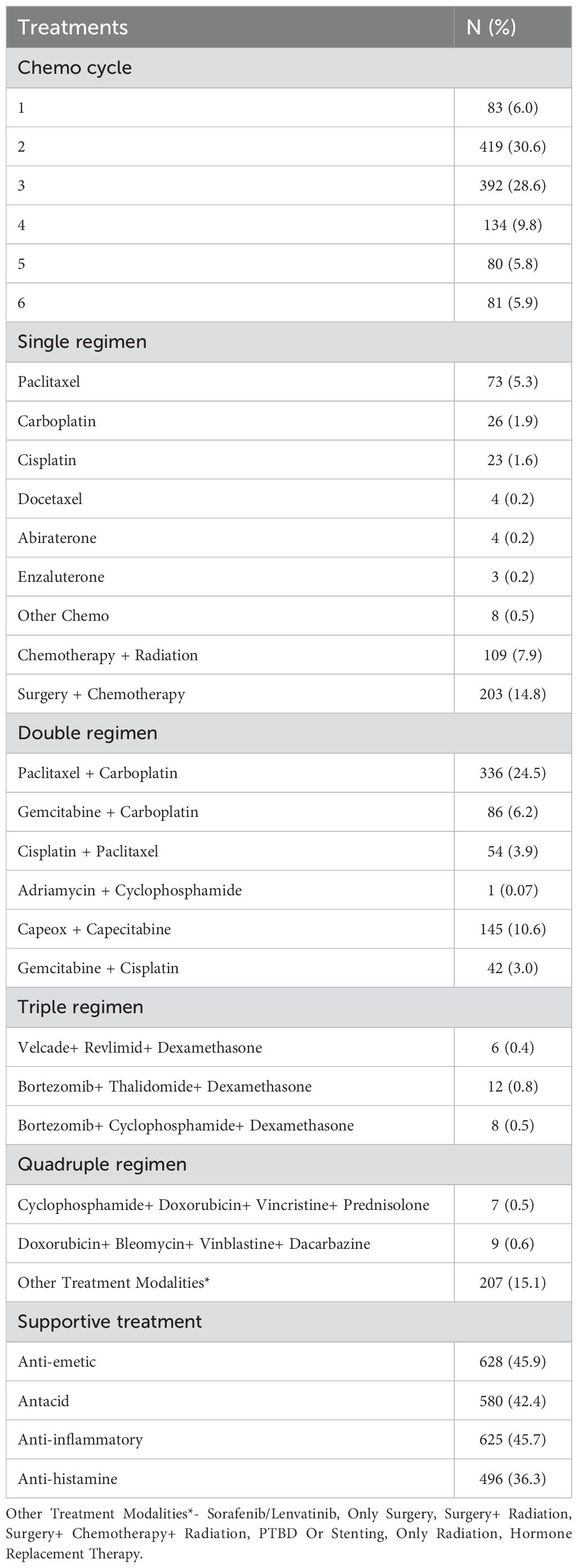Click the Treatments column header
This screenshot has width=578, height=1568.
coord(73,28)
